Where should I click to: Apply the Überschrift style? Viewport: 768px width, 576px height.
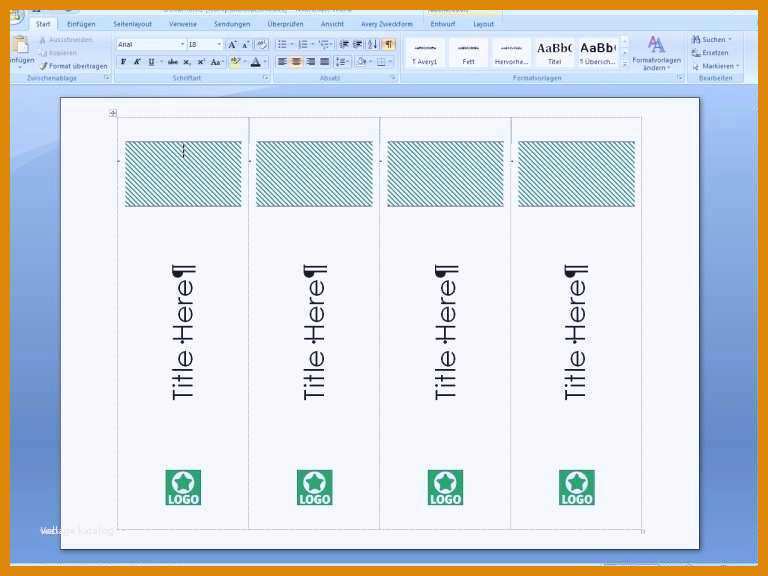tap(598, 53)
